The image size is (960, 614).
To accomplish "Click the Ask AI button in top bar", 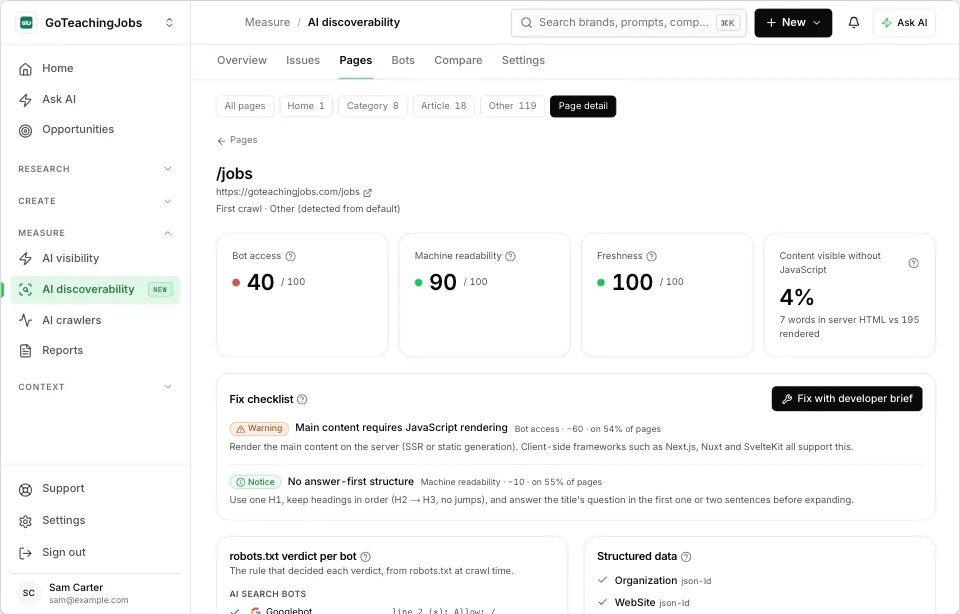I will coord(904,23).
